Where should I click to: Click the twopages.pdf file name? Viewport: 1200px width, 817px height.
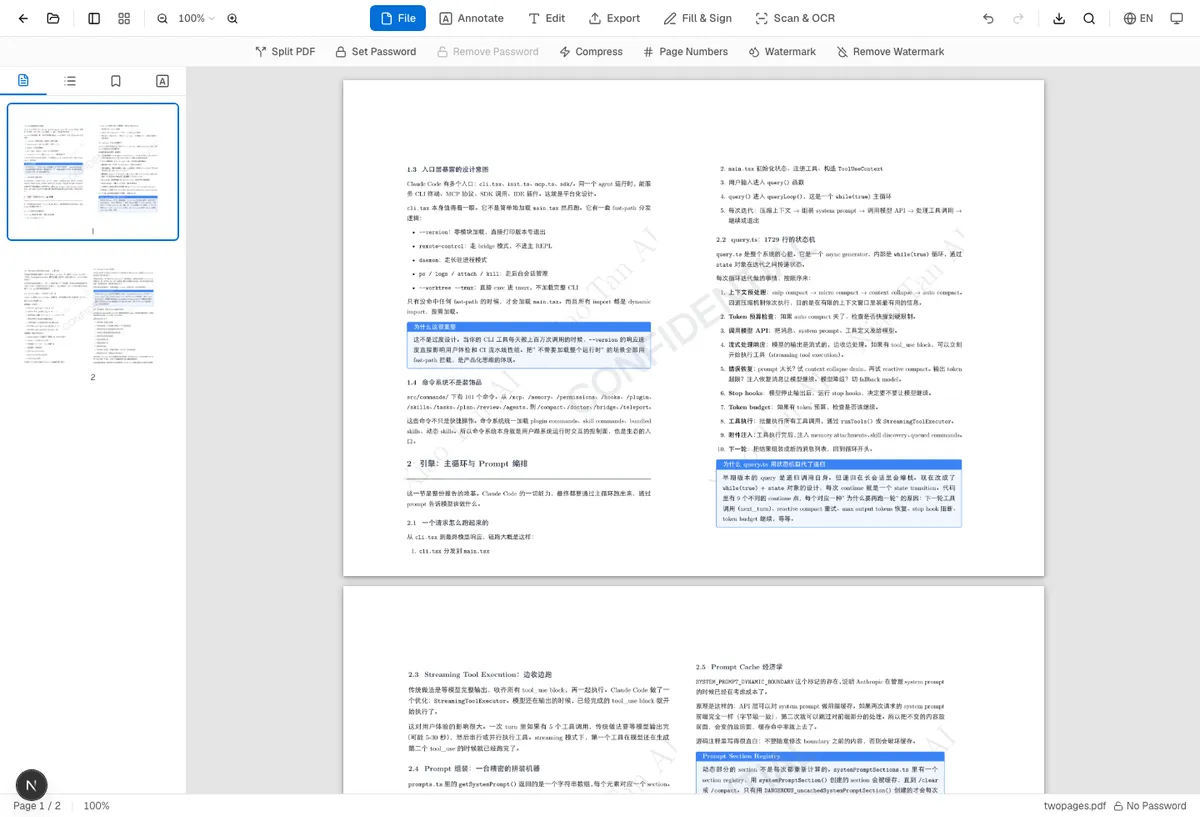[x=1074, y=806]
